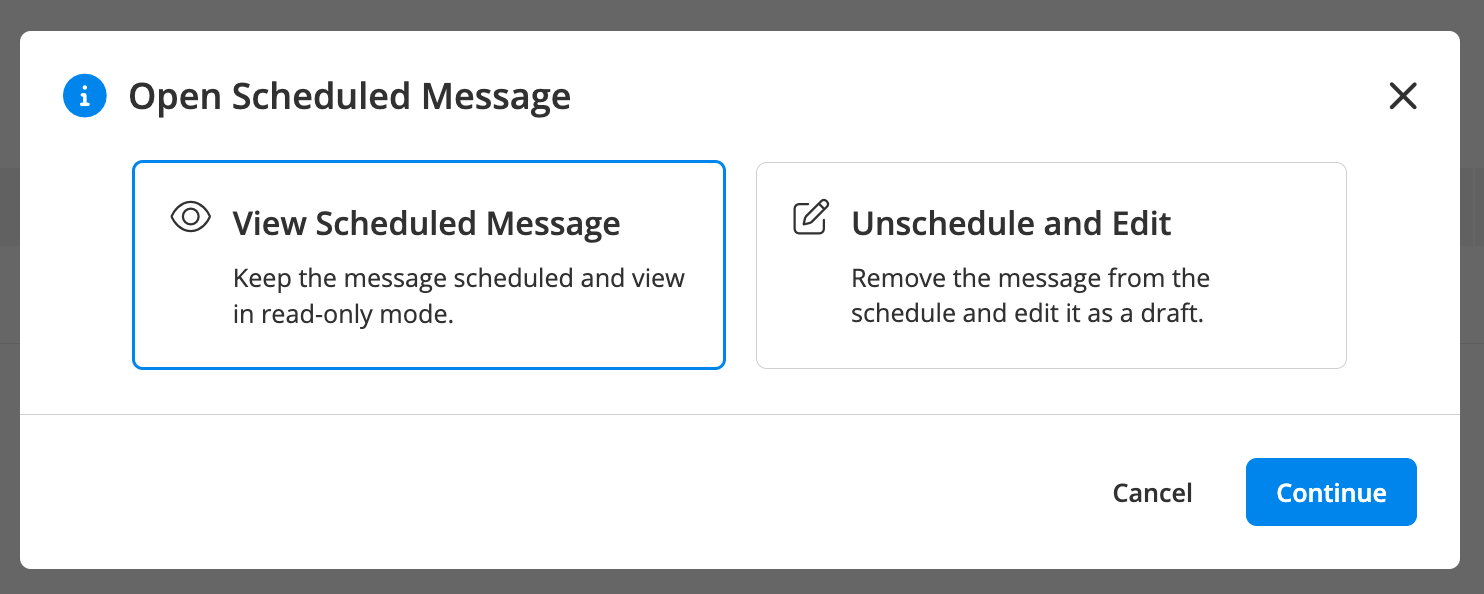Image resolution: width=1484 pixels, height=594 pixels.
Task: Click the blue info icon beside the title
Action: tap(85, 96)
